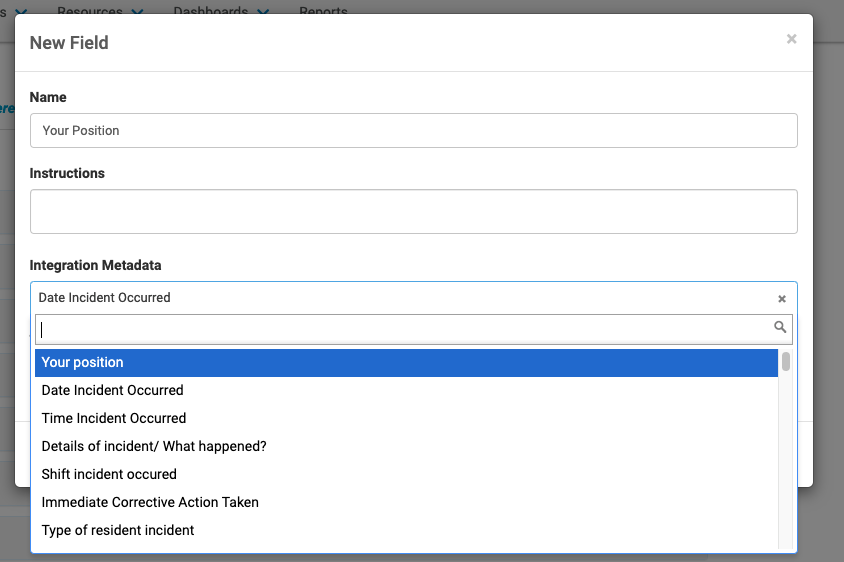Viewport: 844px width, 562px height.
Task: Click the search magnifier icon in dropdown
Action: pos(779,327)
